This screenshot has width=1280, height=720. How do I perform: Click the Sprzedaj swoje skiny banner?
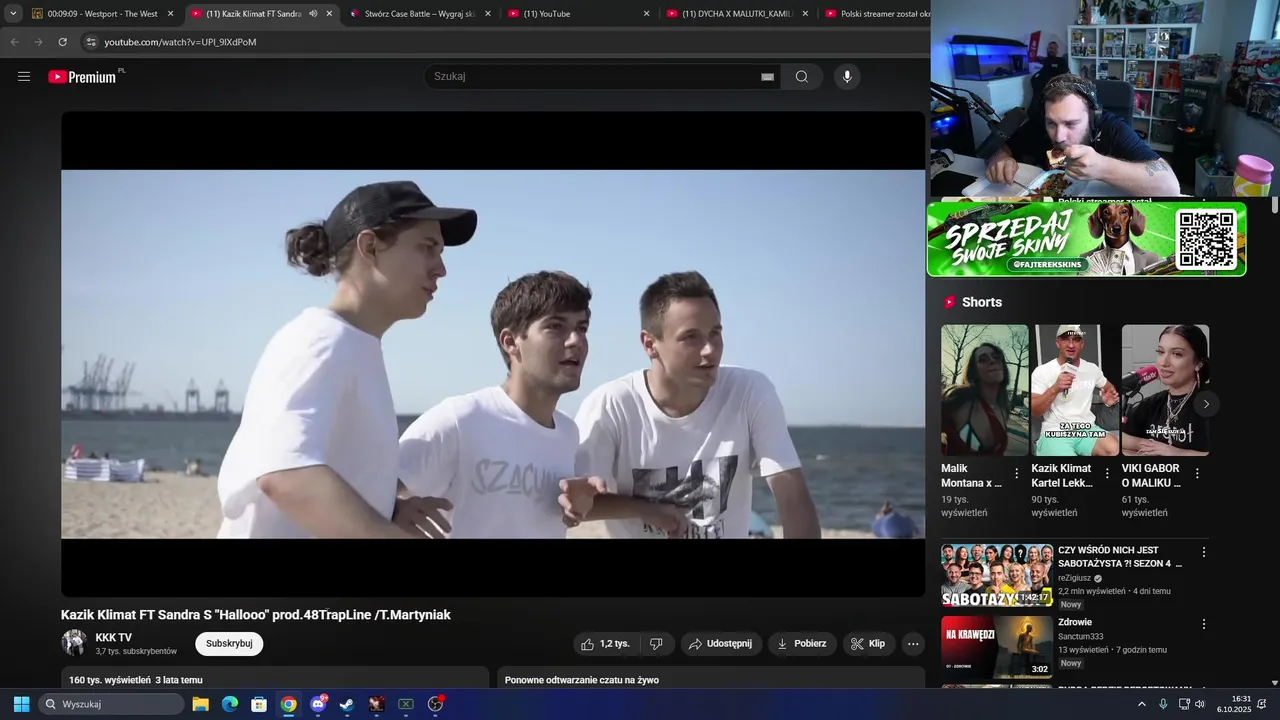[x=1086, y=239]
